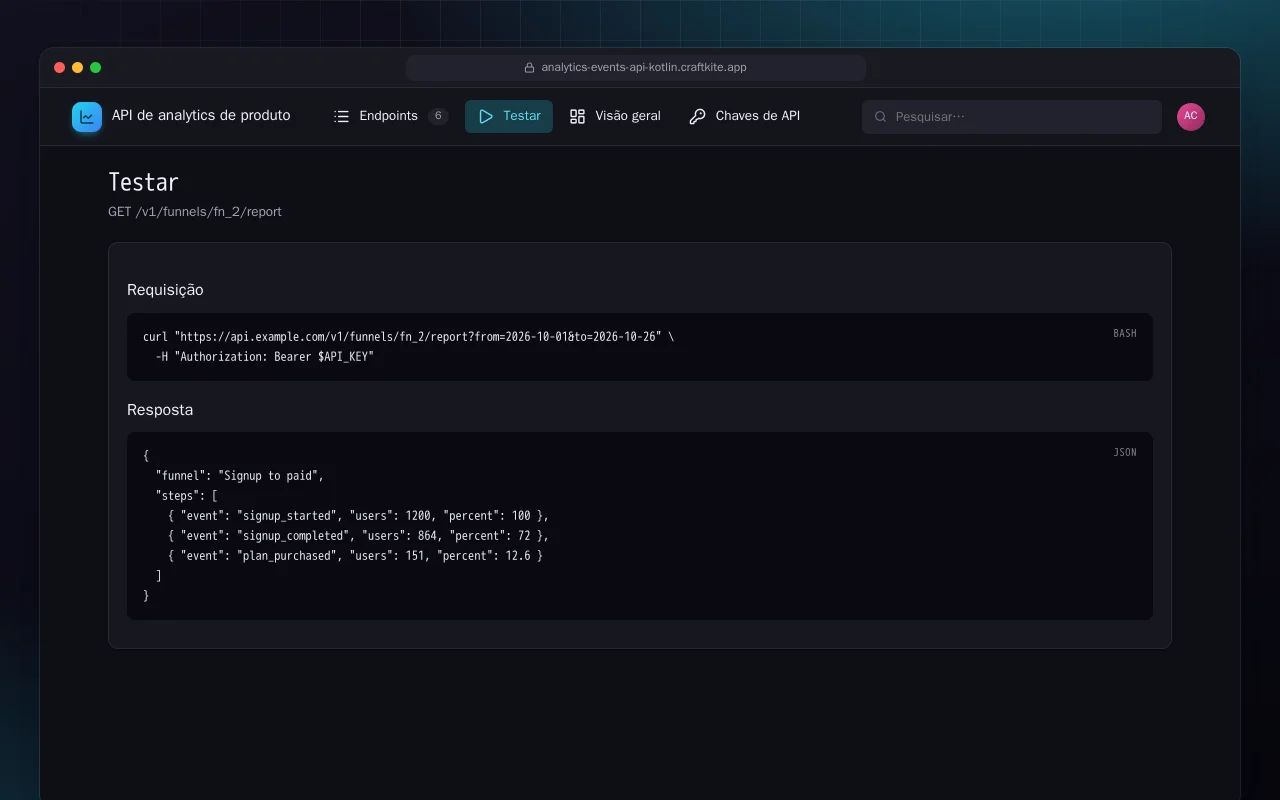
Task: Click the BASH label in request block
Action: click(x=1125, y=333)
